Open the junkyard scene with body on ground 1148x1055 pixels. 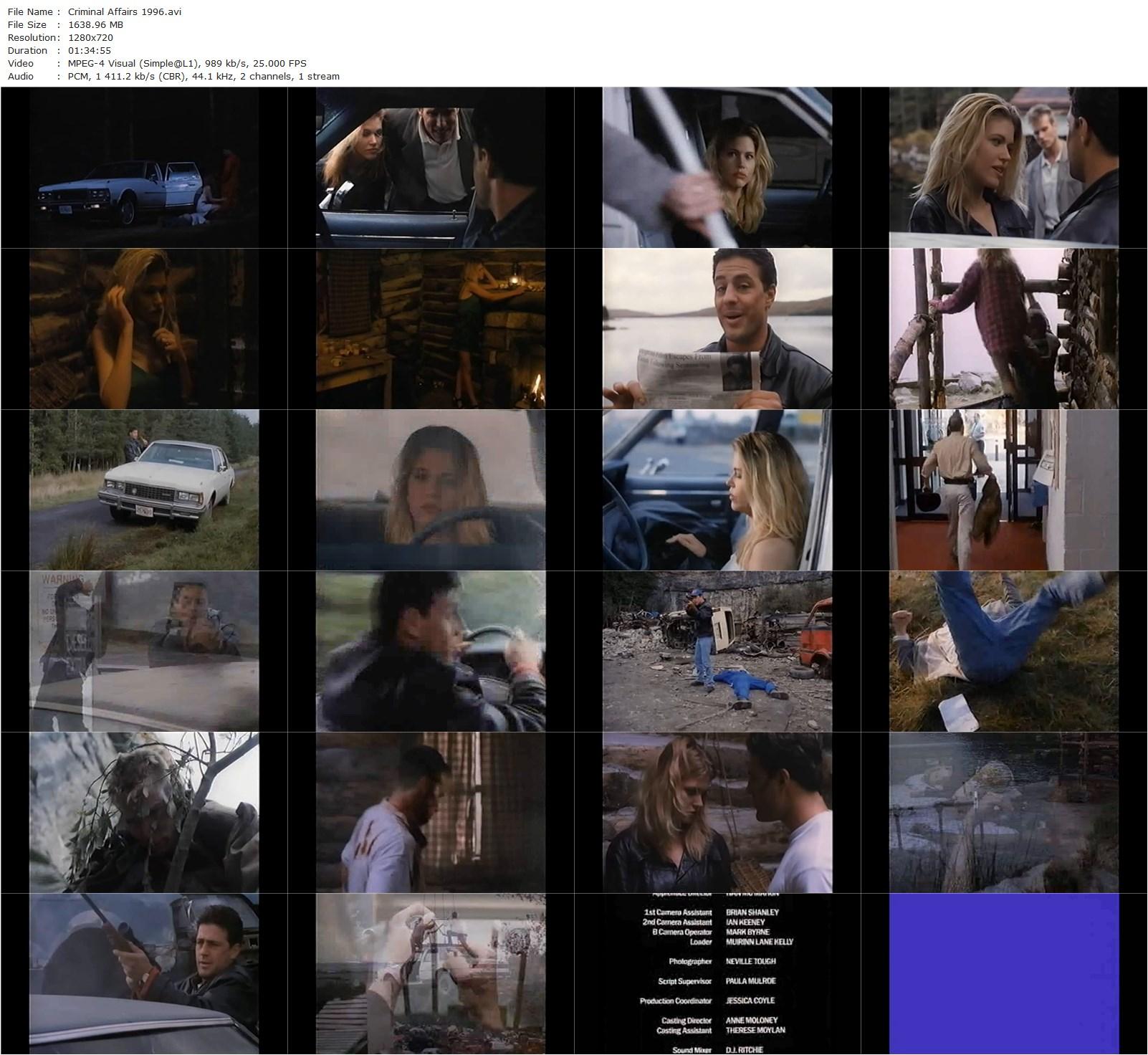click(x=717, y=651)
